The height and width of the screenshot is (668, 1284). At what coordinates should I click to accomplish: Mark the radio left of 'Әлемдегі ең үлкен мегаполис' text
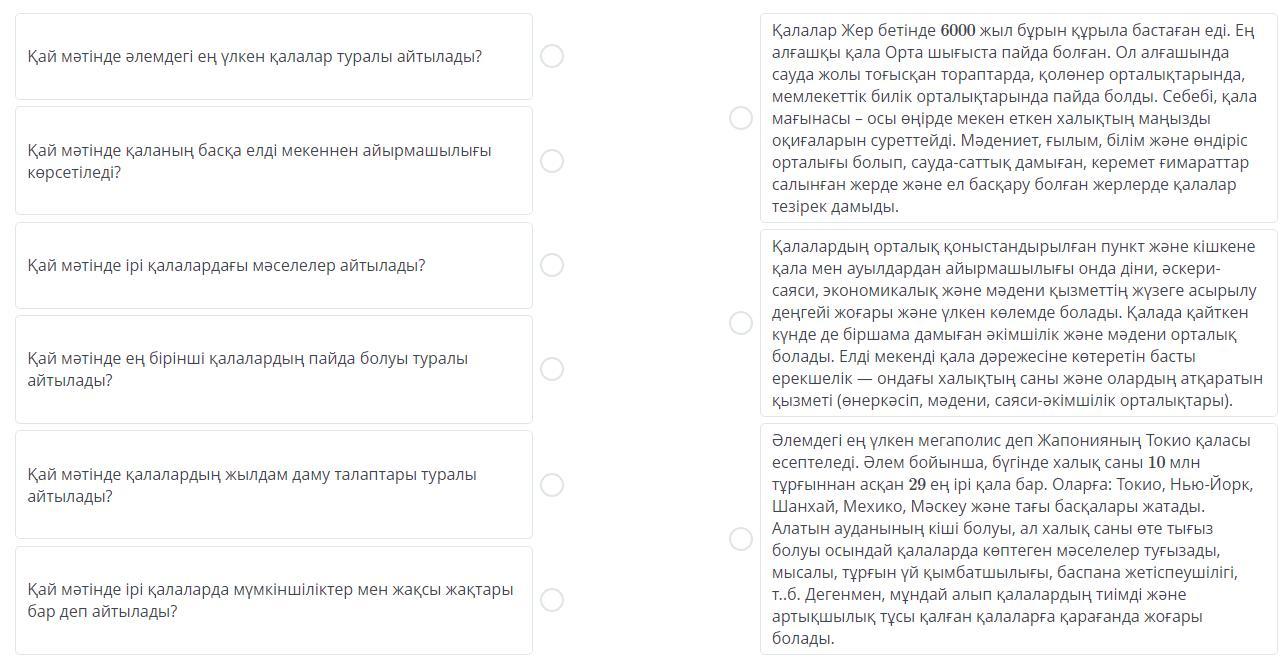click(x=741, y=539)
